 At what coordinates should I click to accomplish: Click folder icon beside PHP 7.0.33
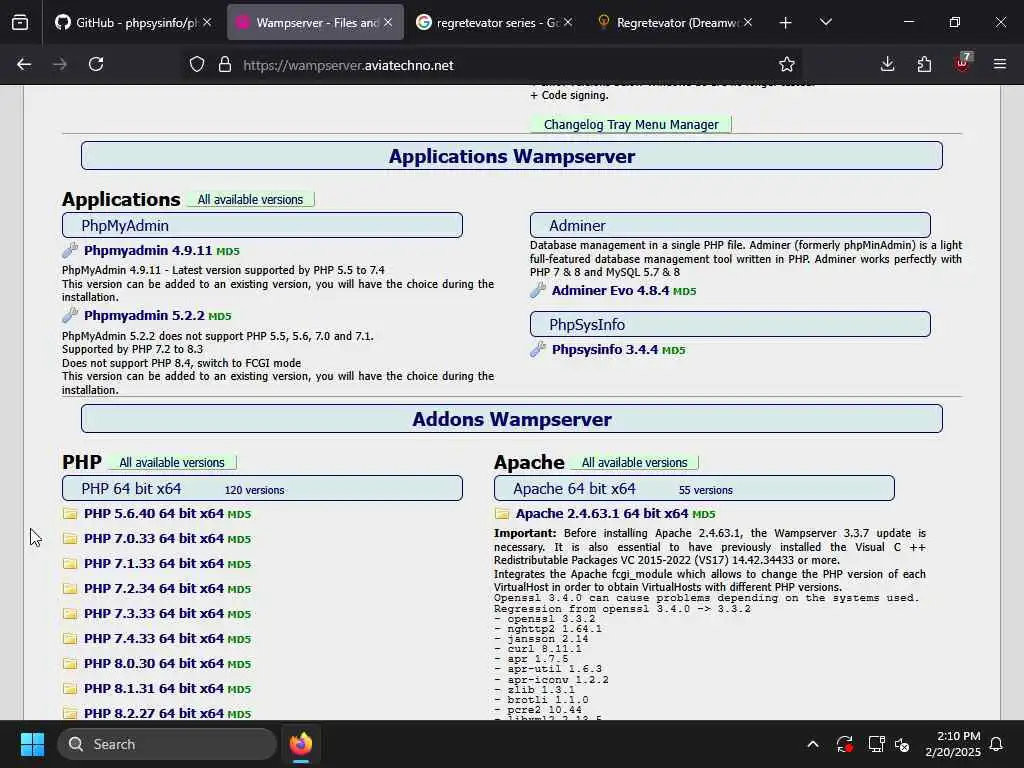click(70, 539)
